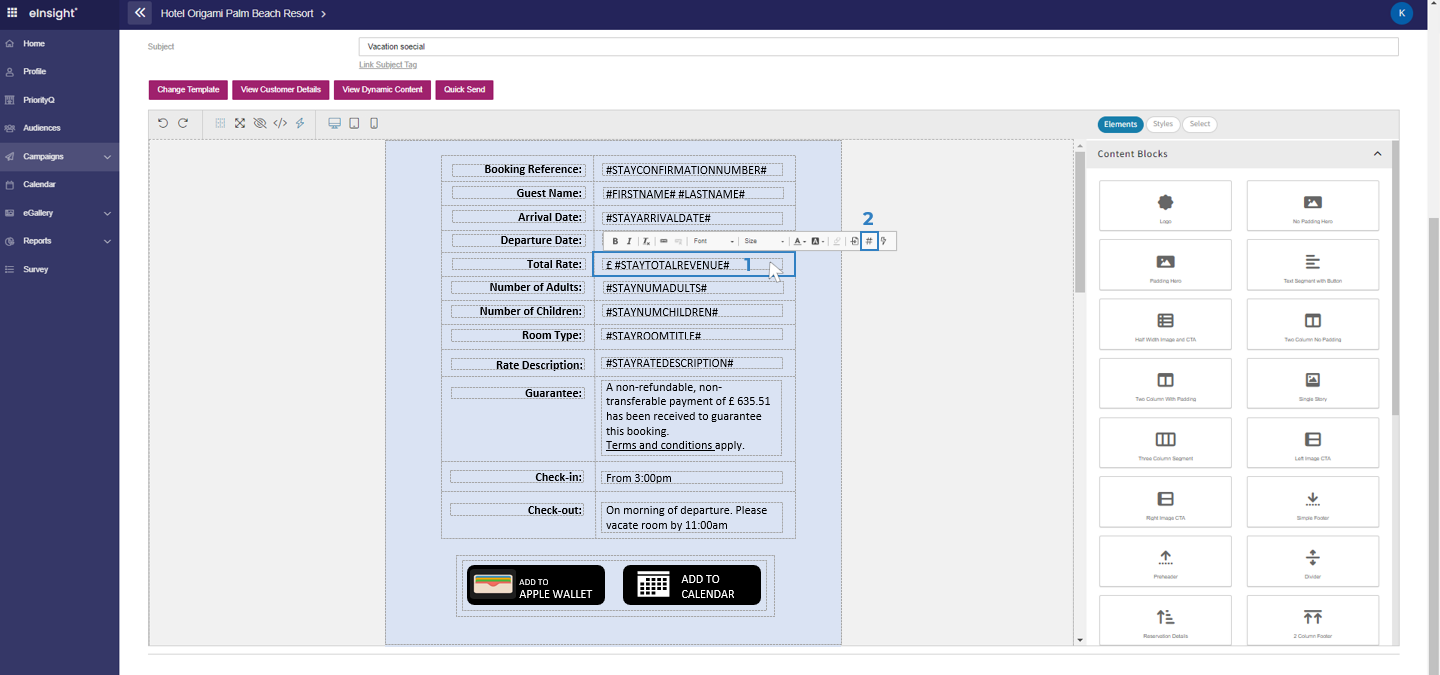Click the last icon in the text toolbar
The width and height of the screenshot is (1440, 675).
coord(884,241)
